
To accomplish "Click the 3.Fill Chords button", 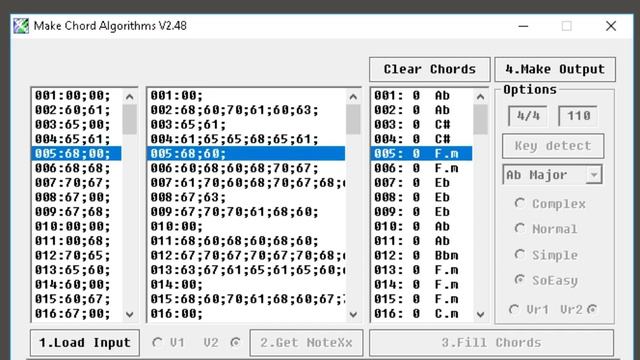I will pos(491,343).
